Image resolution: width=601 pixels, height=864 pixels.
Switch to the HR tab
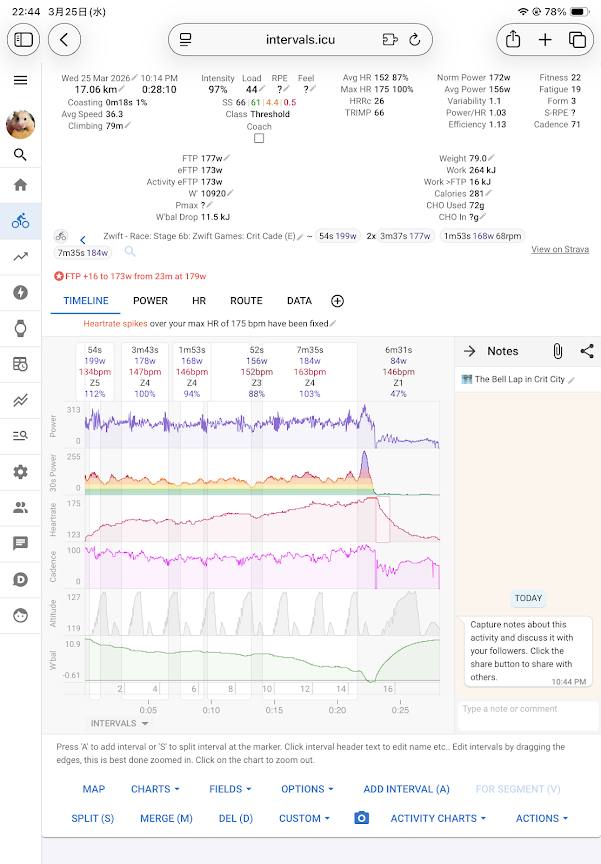[x=199, y=301]
